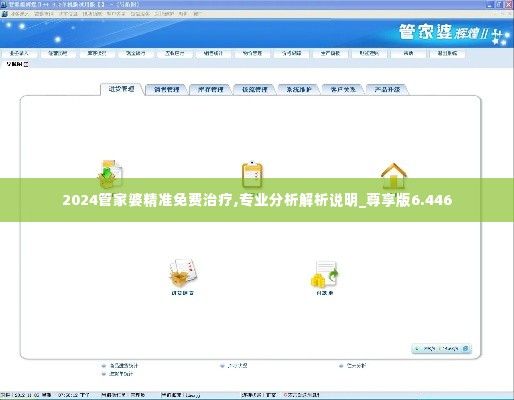This screenshot has width=514, height=400.
Task: Switch to the 库存管理 tab
Action: (211, 89)
